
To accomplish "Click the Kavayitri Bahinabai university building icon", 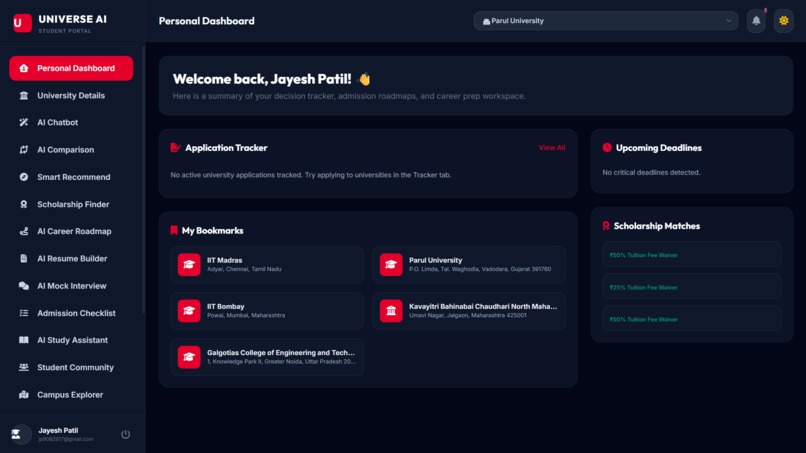I will point(391,311).
